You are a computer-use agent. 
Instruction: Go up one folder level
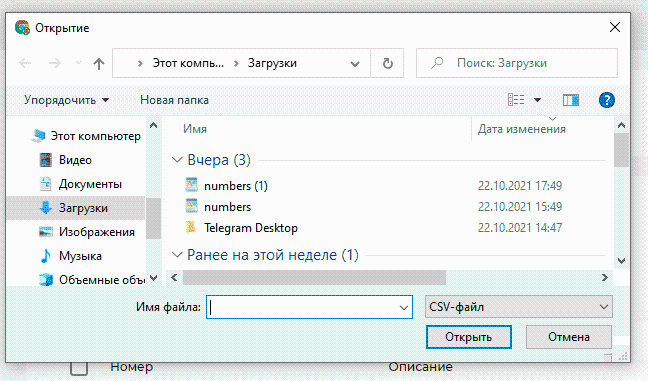point(98,64)
